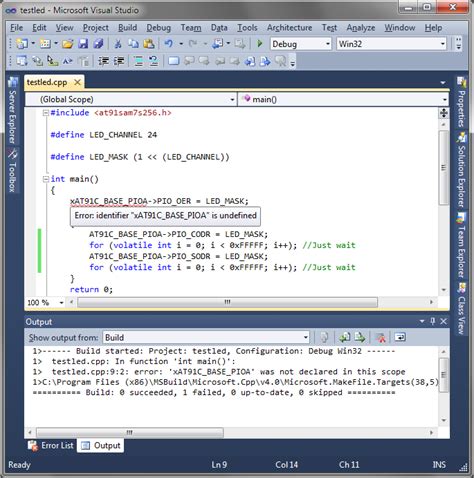Click the editor split-window handle icon
The height and width of the screenshot is (478, 474).
tap(443, 113)
